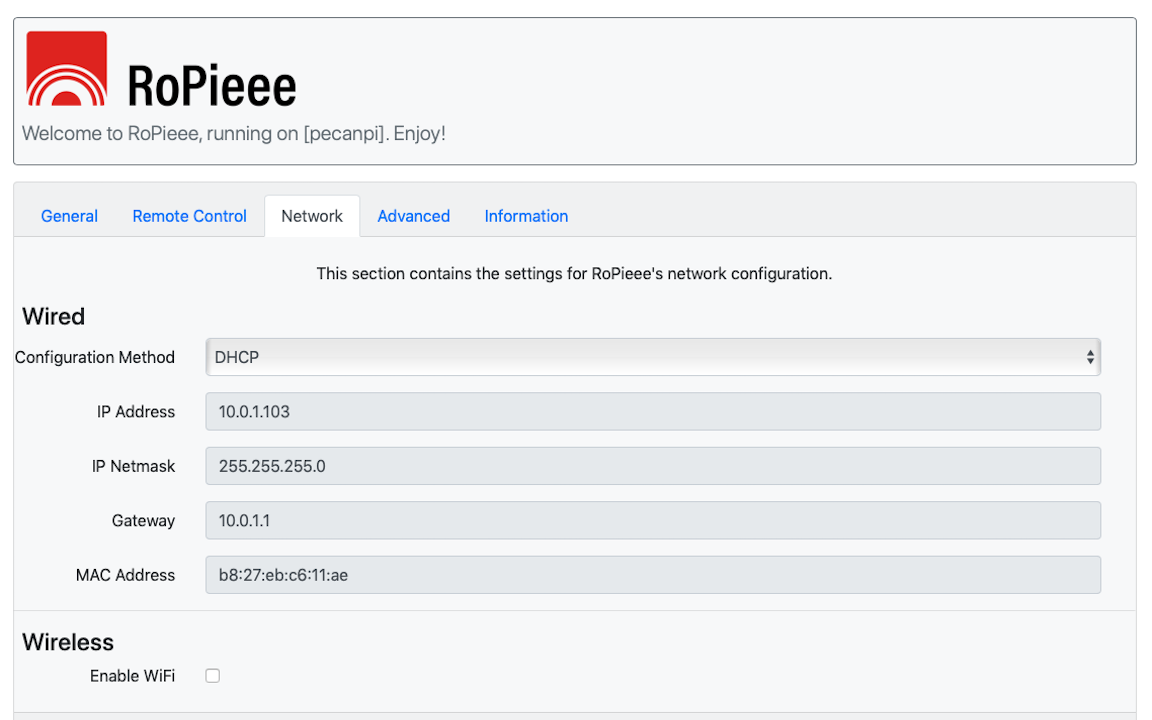Go to the Advanced tab

click(x=413, y=216)
